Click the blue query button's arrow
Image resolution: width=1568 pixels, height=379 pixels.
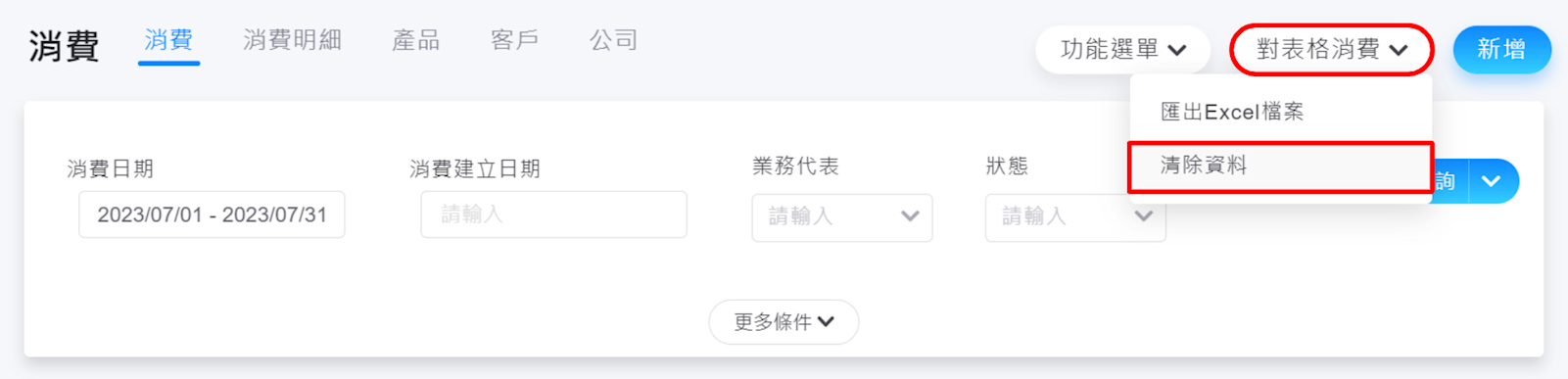click(x=1492, y=181)
